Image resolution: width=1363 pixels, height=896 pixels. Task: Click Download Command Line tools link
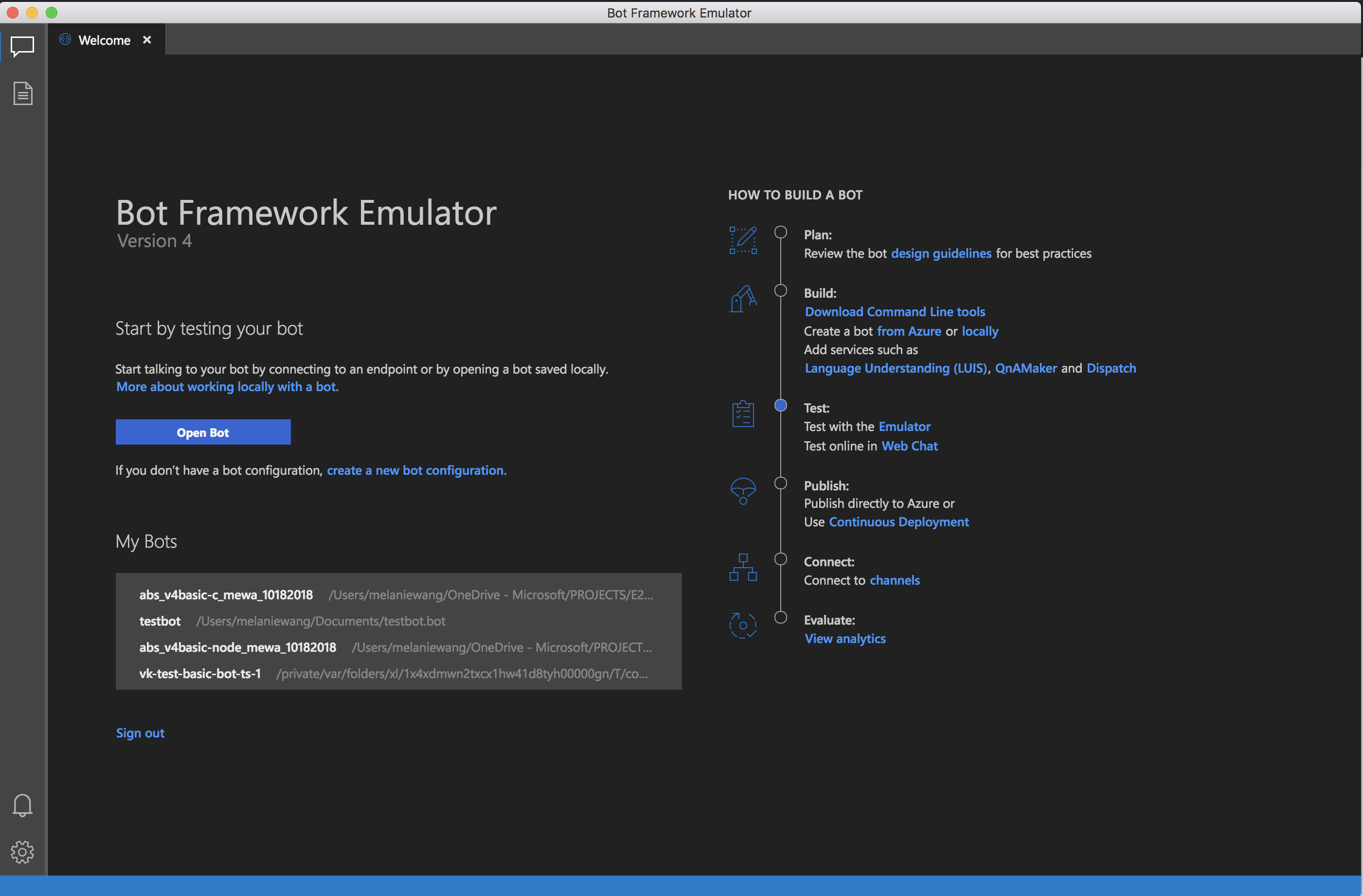[x=895, y=312]
